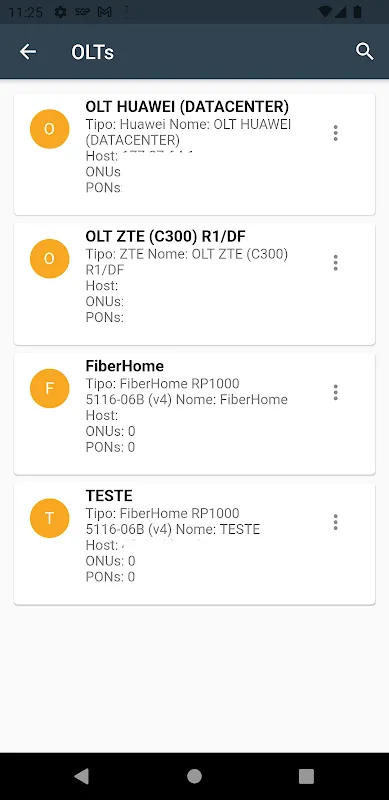Tap the orange O avatar of OLT ZTE
The height and width of the screenshot is (800, 389).
click(50, 259)
